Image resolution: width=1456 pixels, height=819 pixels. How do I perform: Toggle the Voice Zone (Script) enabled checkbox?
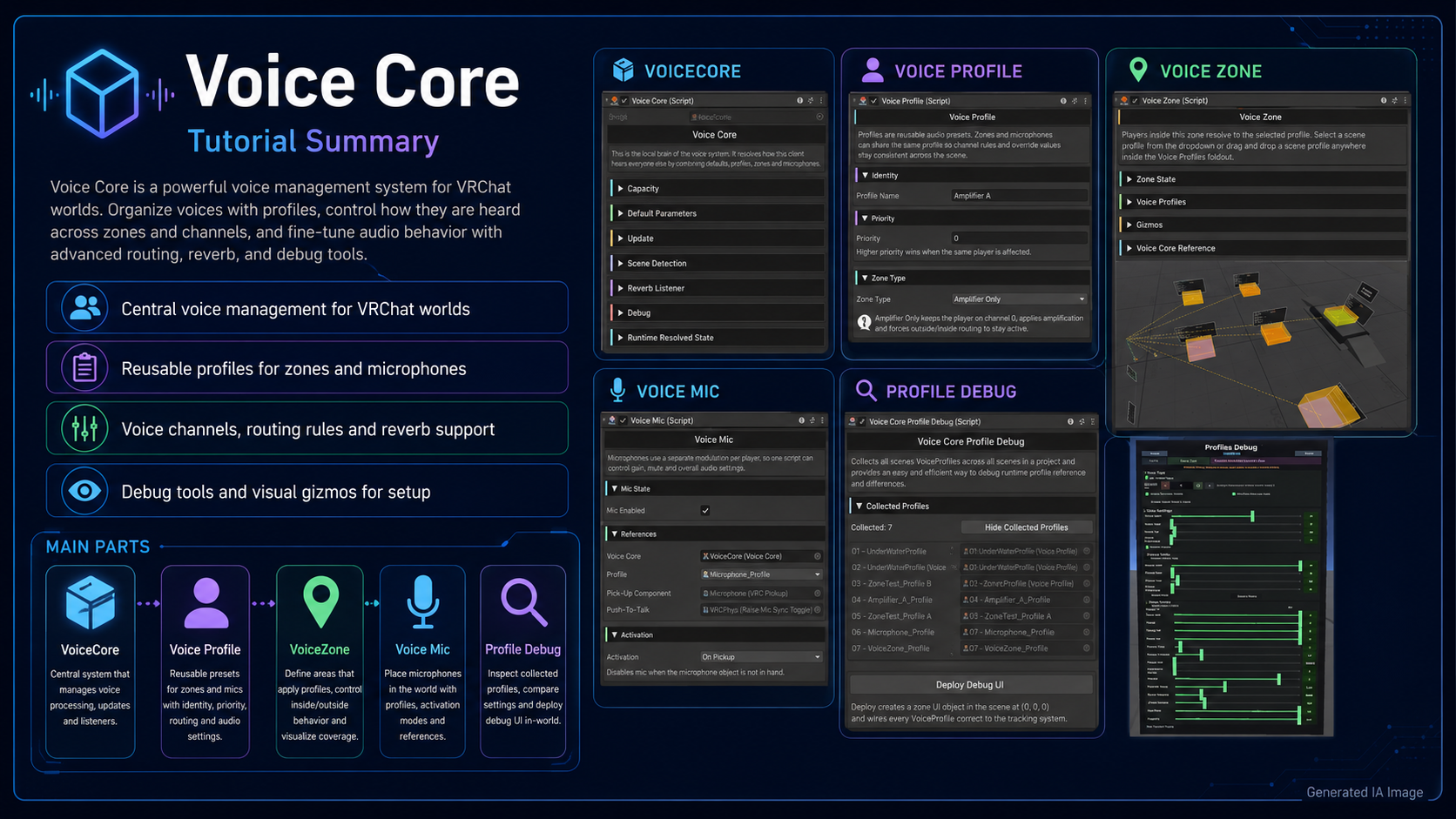click(1135, 101)
